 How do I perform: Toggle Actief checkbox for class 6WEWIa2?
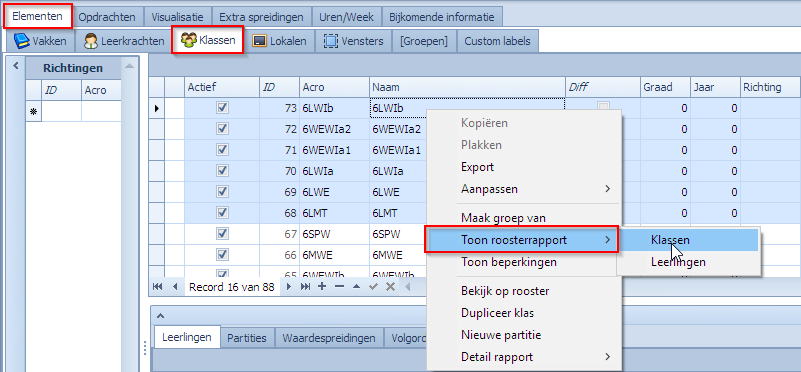[x=222, y=129]
